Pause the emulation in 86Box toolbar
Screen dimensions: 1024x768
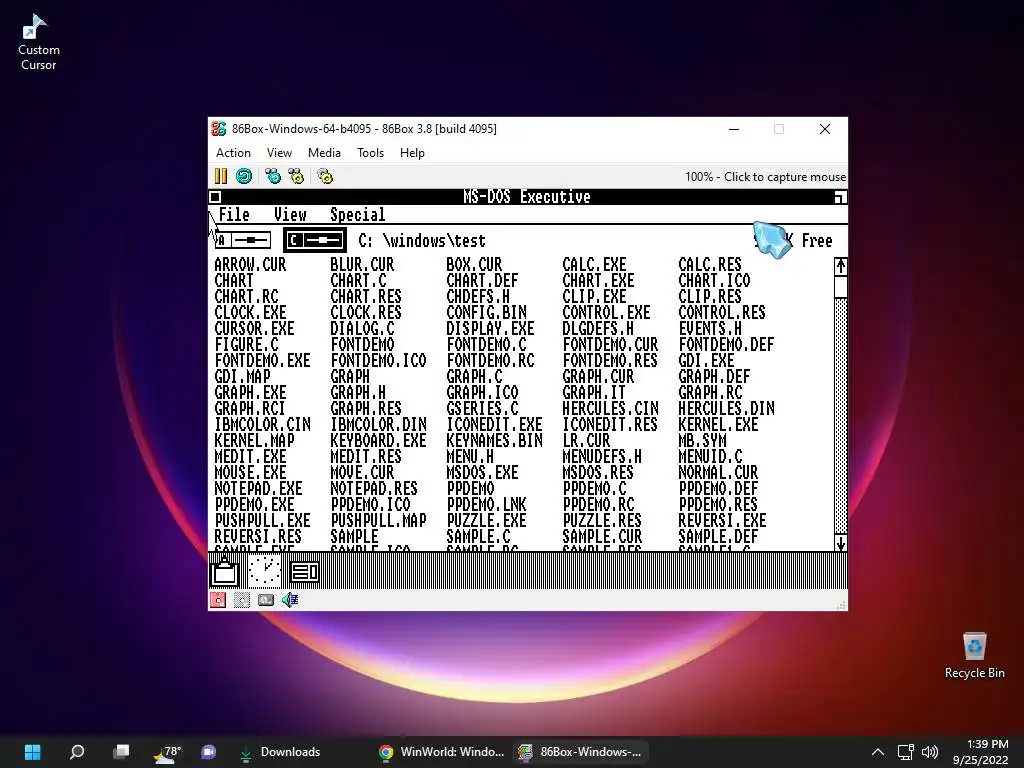[221, 176]
